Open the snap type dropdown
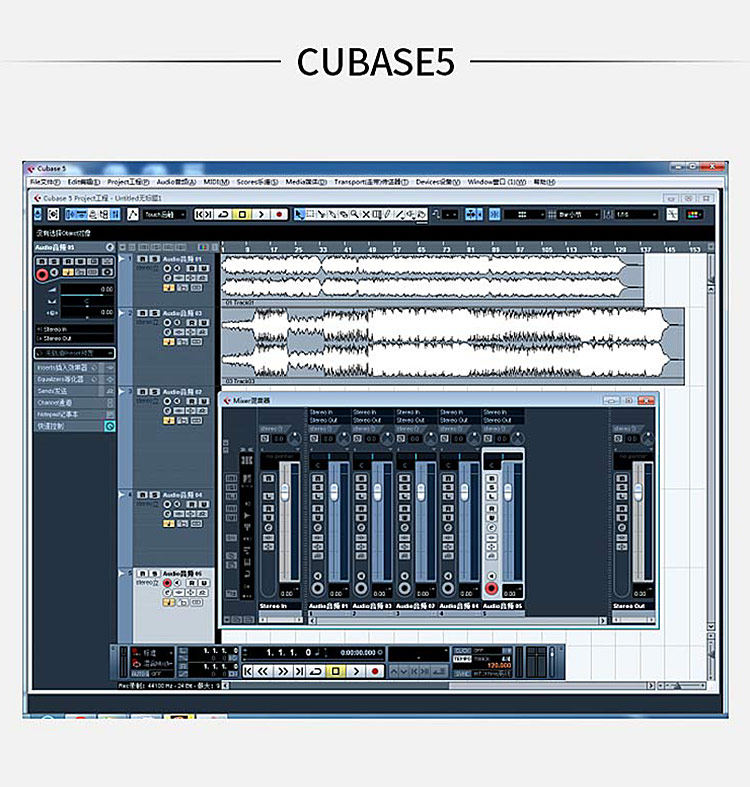750x787 pixels. click(x=524, y=214)
